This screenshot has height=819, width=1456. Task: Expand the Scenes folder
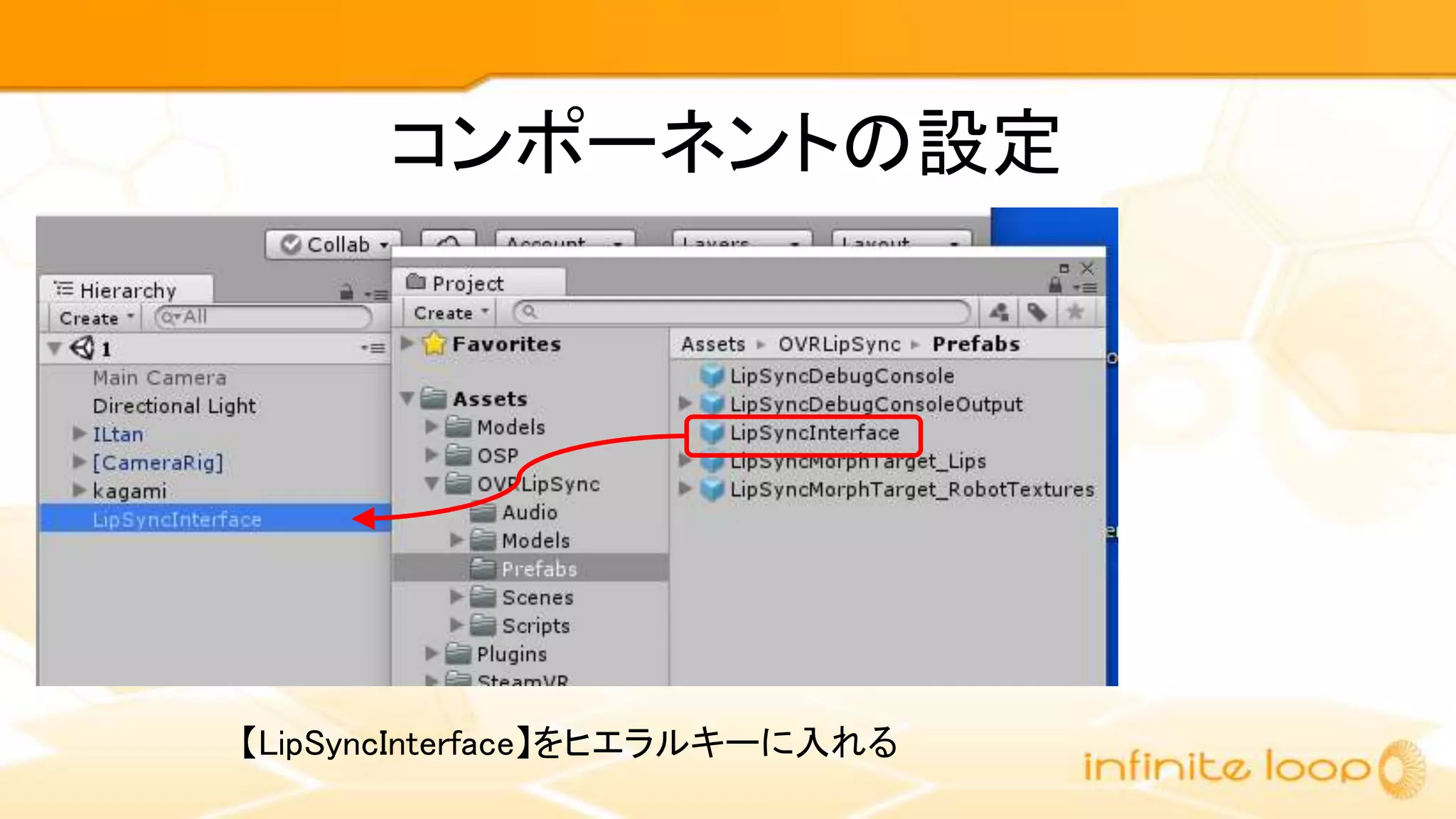click(x=456, y=597)
